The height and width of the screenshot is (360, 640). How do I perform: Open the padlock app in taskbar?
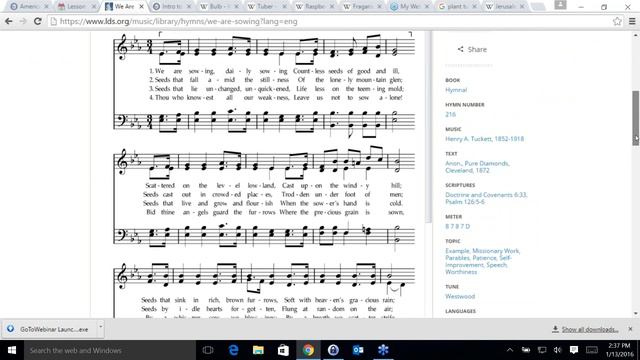tap(333, 350)
